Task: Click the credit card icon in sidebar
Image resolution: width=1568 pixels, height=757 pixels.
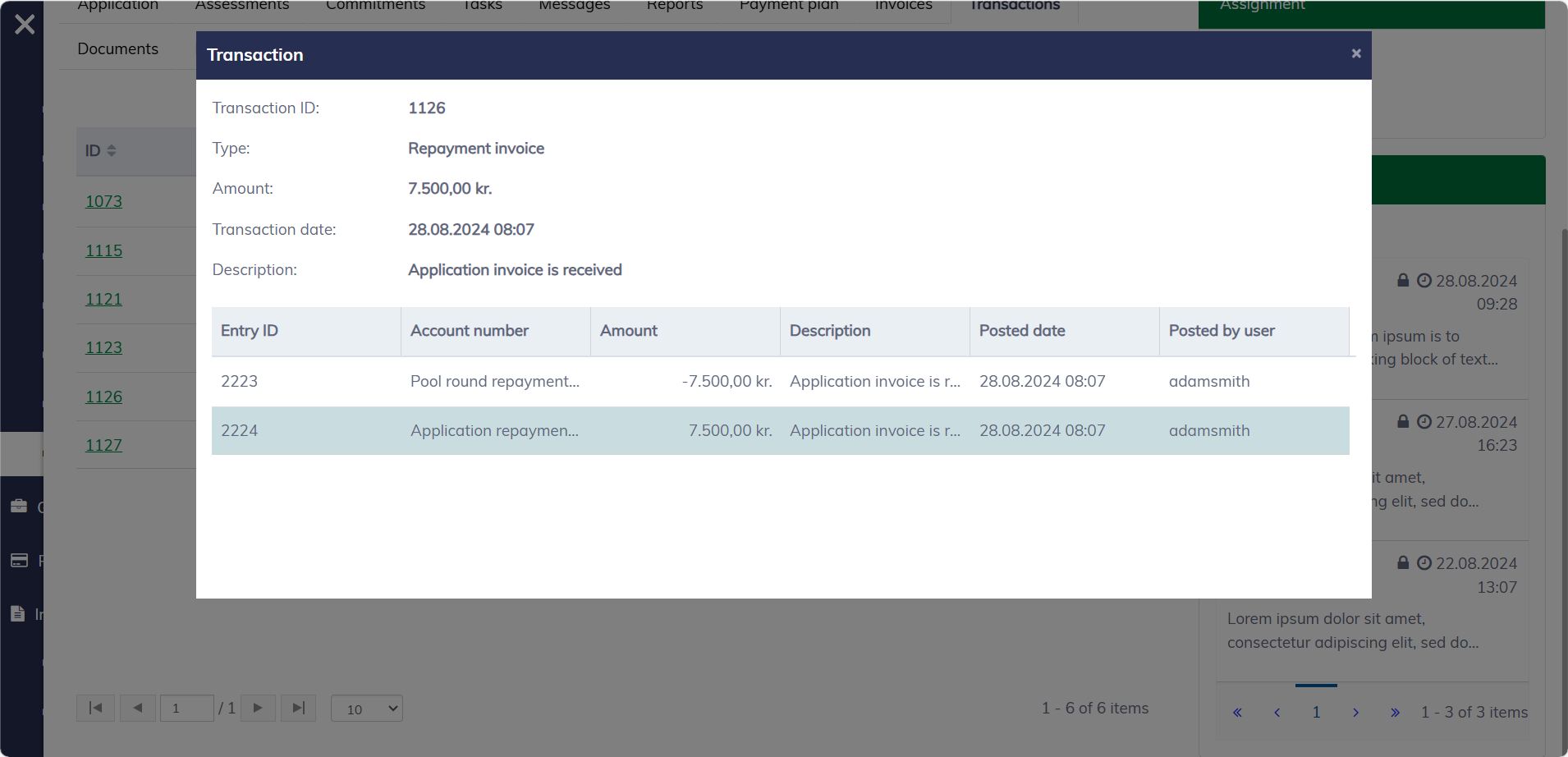Action: pos(19,560)
